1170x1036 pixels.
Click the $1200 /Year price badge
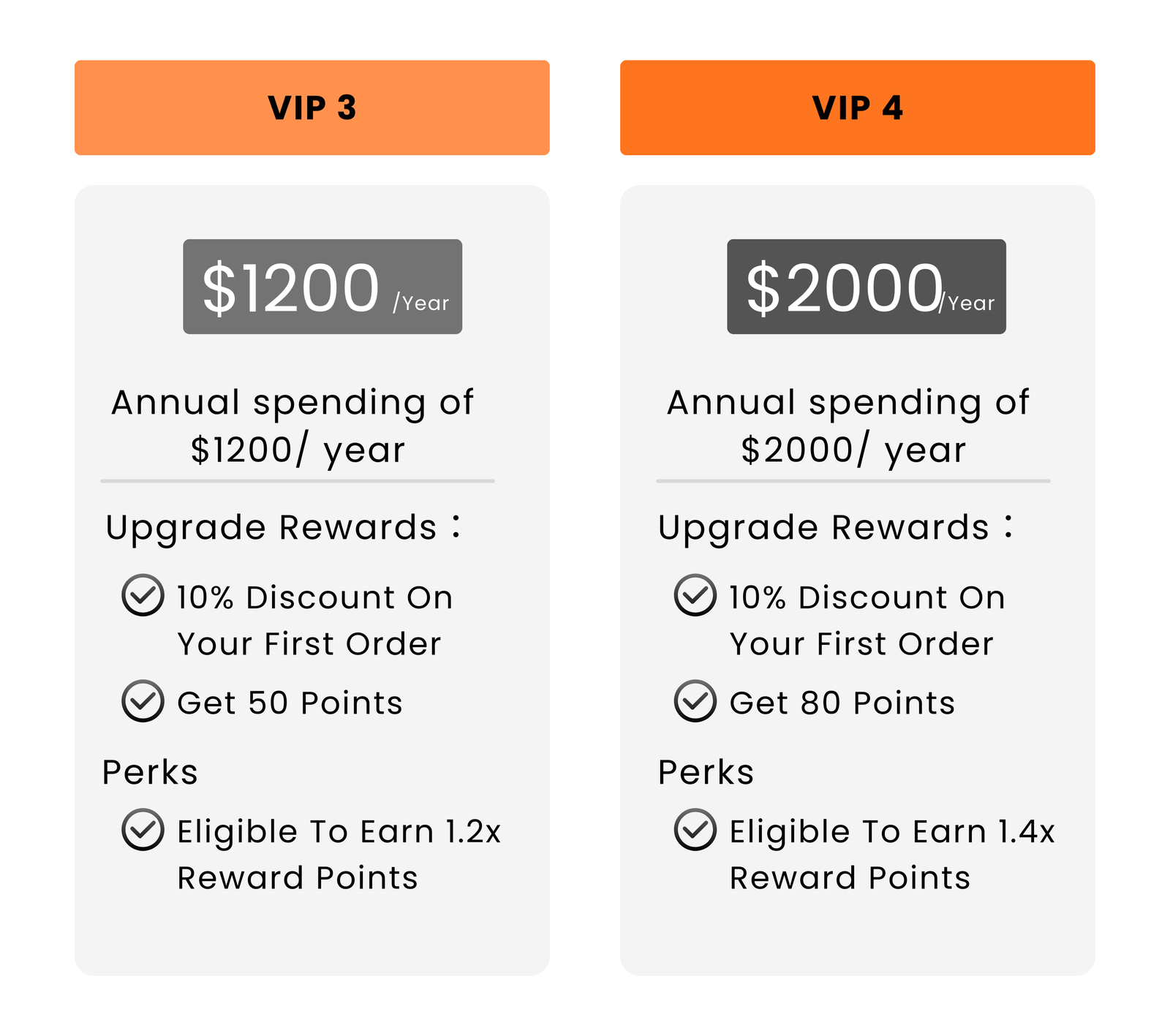click(x=322, y=287)
